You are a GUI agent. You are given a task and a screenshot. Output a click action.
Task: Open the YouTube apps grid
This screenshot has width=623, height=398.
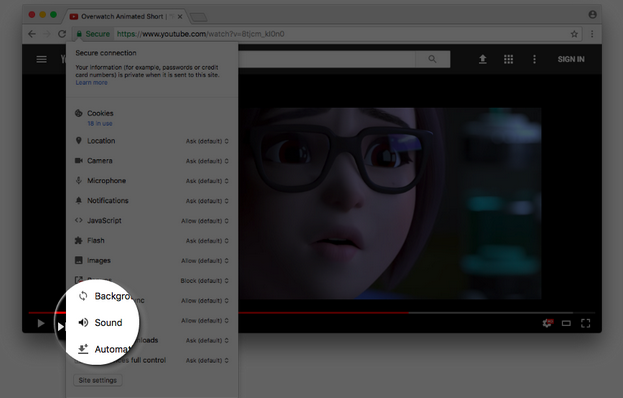coord(508,59)
